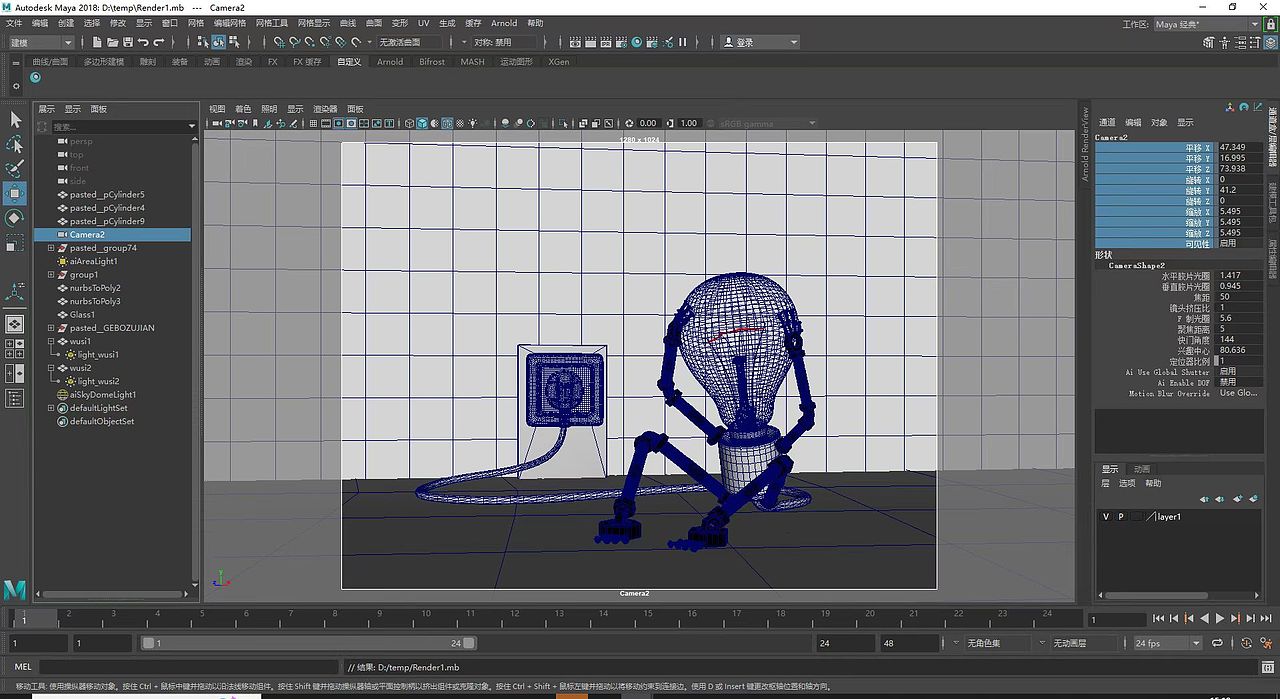This screenshot has height=699, width=1280.
Task: Open the 24 fps frame rate dropdown
Action: [1168, 643]
